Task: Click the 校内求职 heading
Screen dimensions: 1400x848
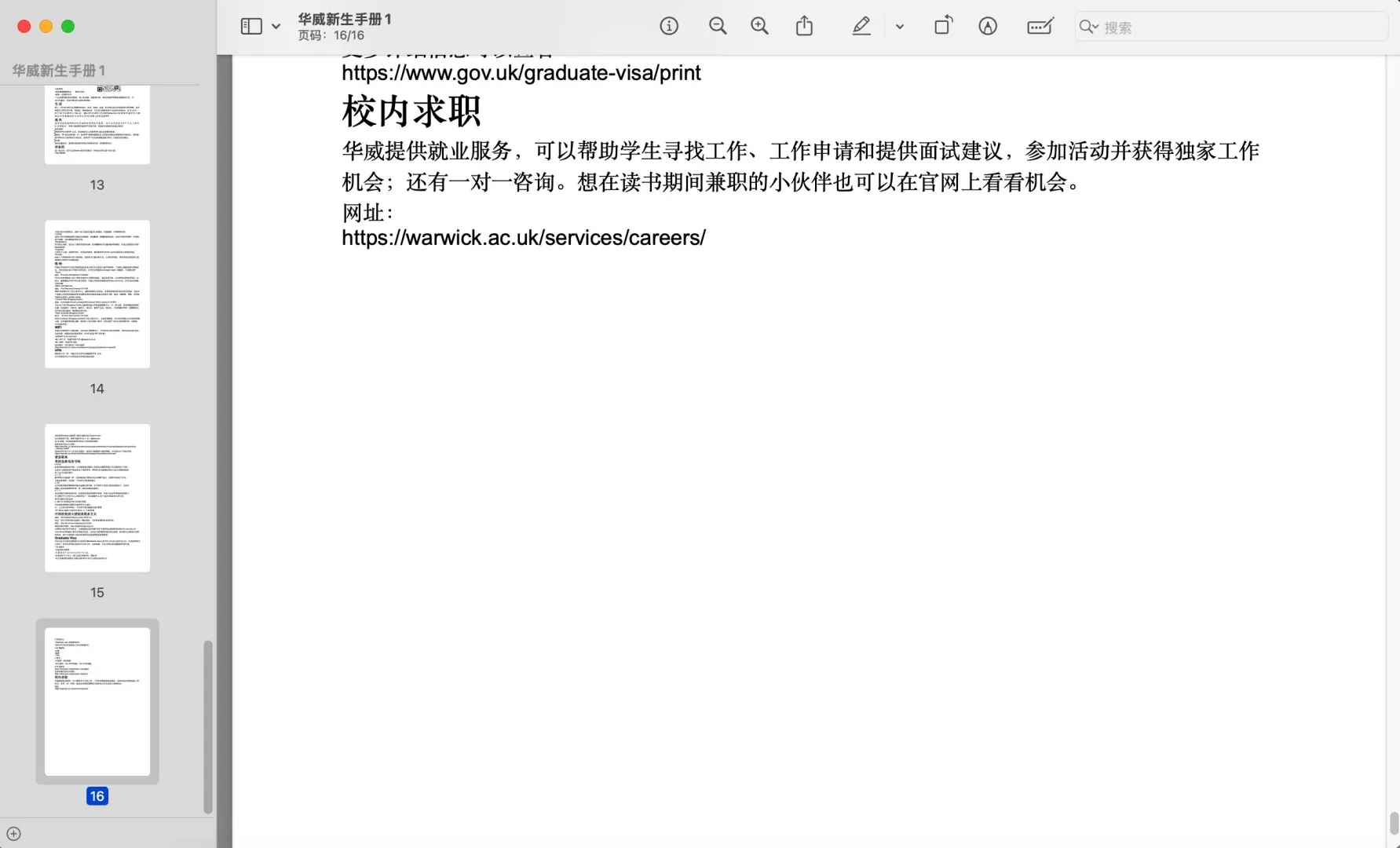Action: [x=411, y=111]
